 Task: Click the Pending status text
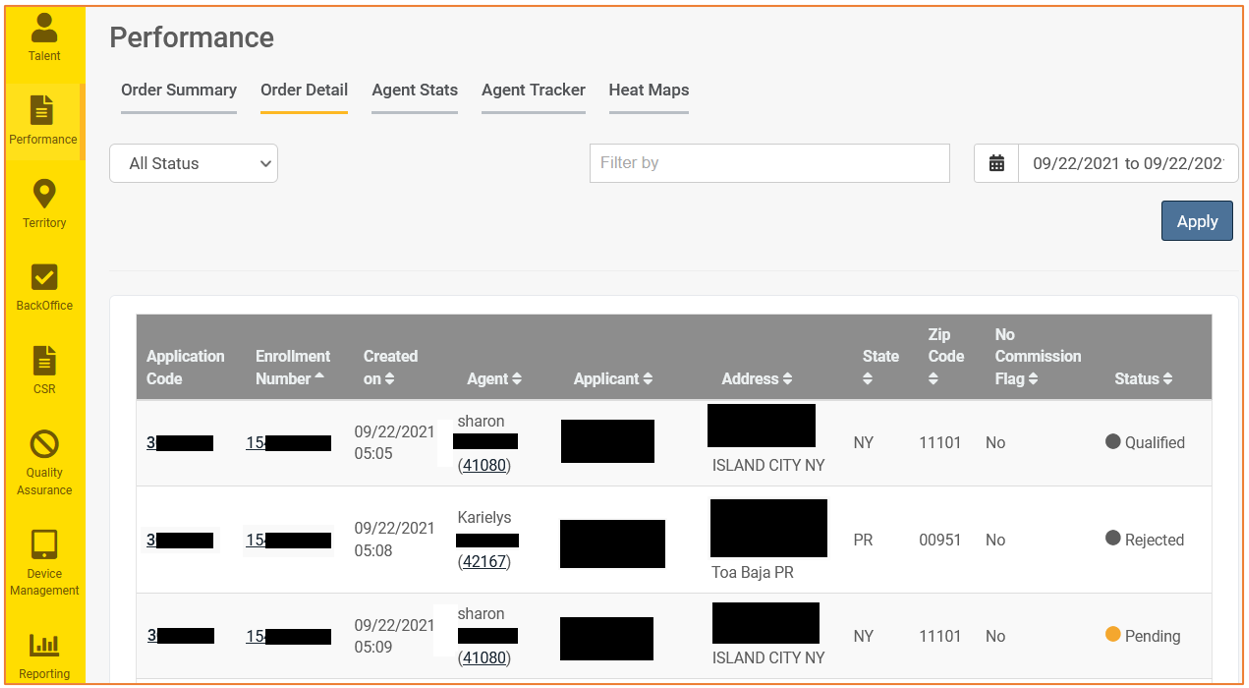click(1152, 636)
